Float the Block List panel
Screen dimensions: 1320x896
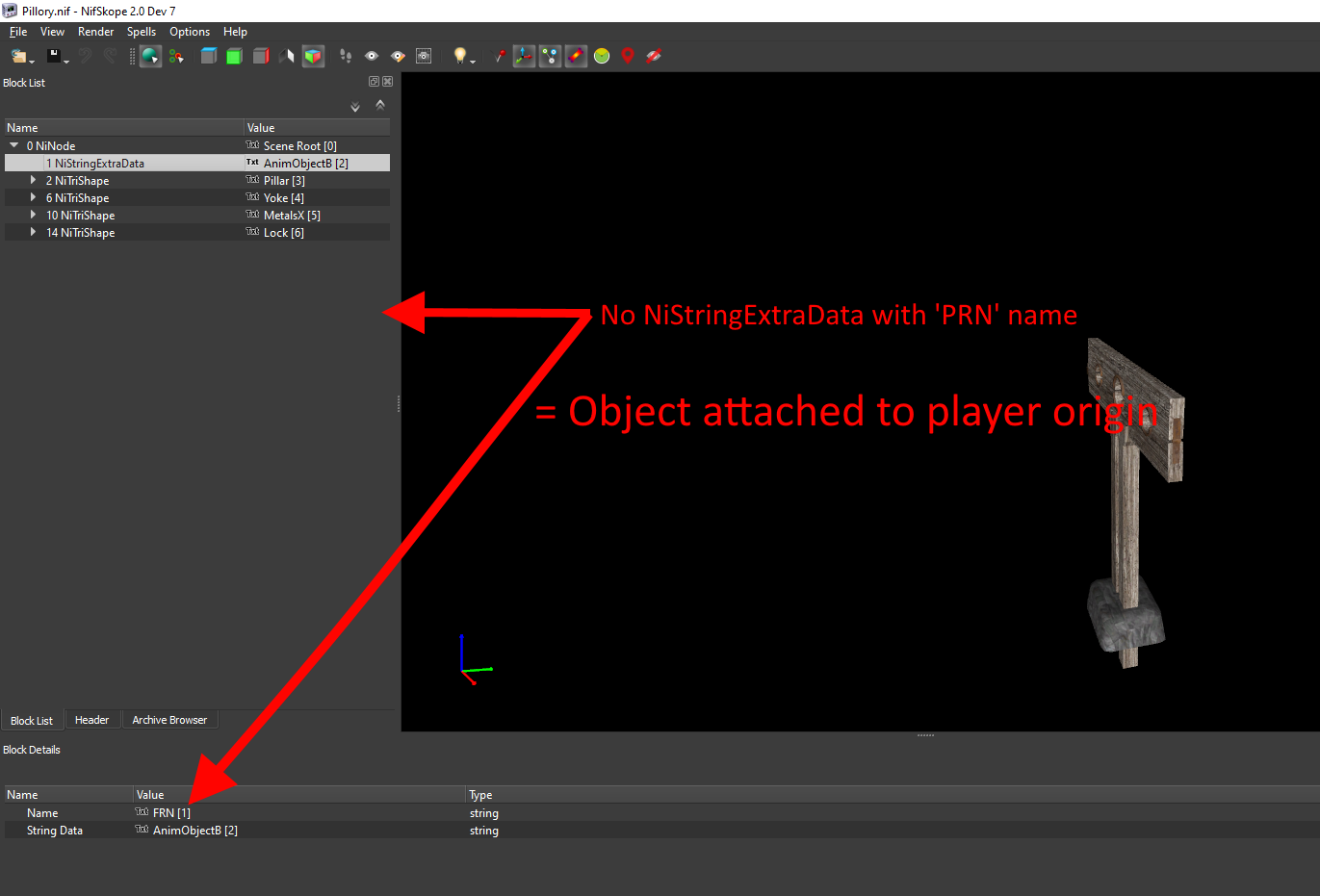(x=374, y=82)
